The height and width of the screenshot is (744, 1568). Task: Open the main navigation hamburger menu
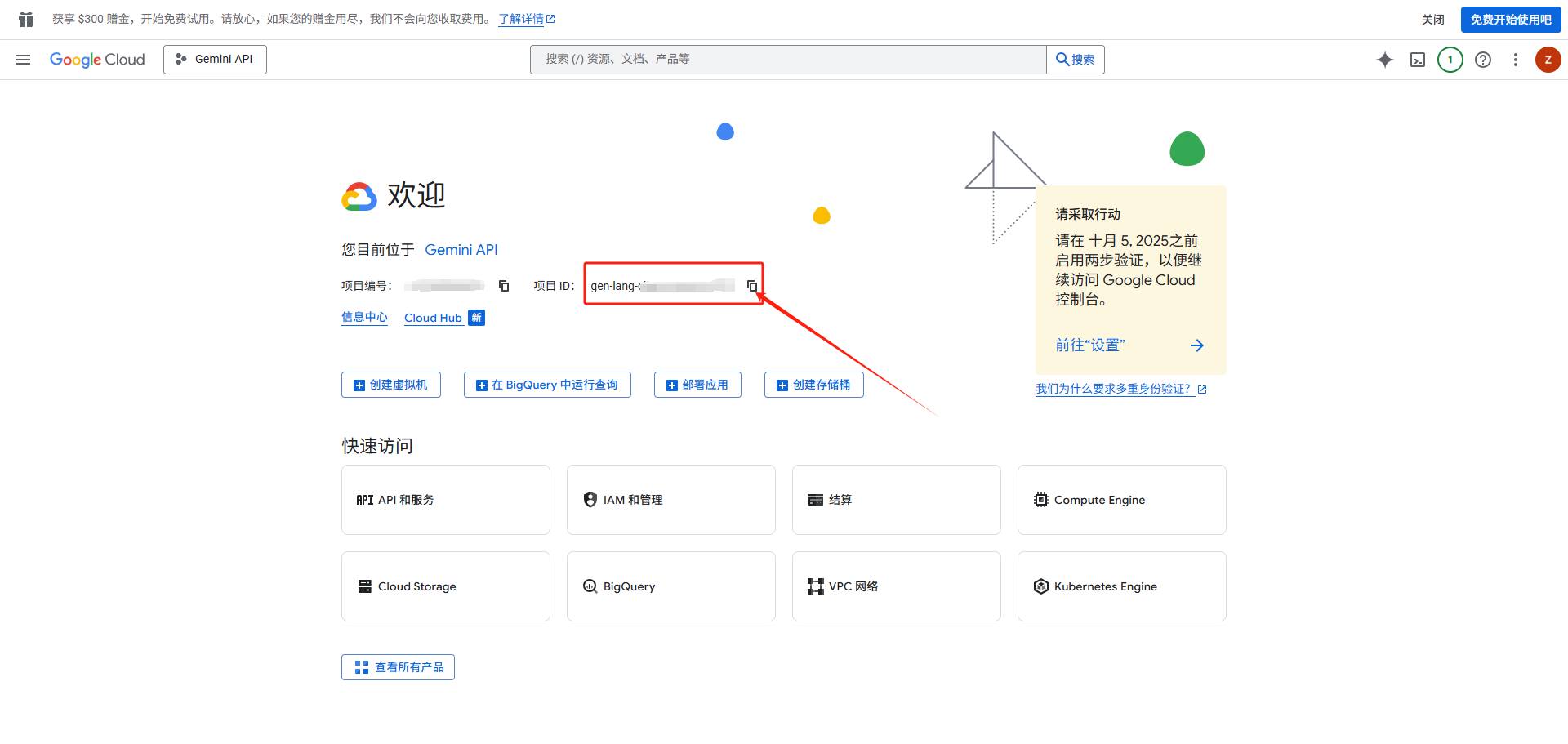click(23, 60)
